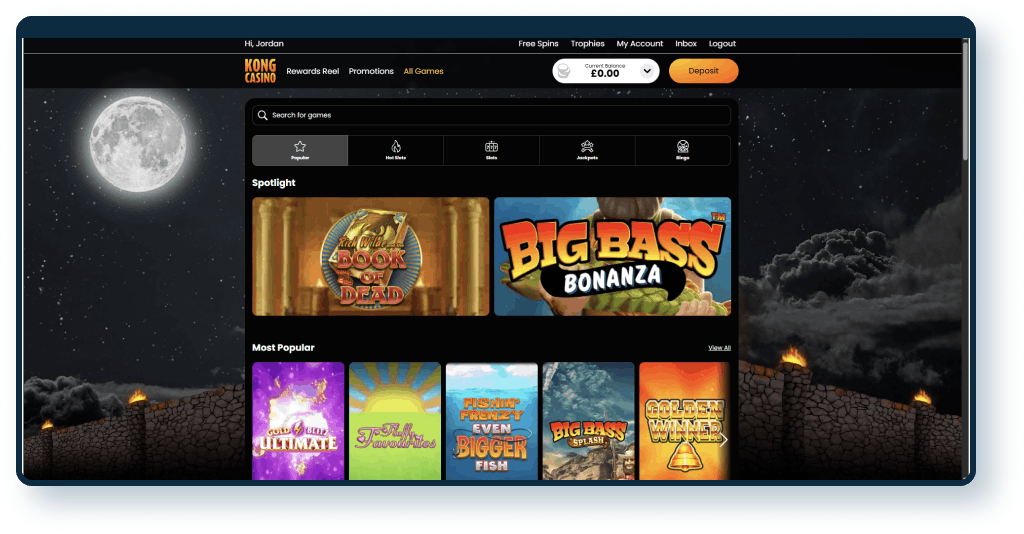Open the Rewards Reel page
The width and height of the screenshot is (1024, 534).
coord(313,71)
